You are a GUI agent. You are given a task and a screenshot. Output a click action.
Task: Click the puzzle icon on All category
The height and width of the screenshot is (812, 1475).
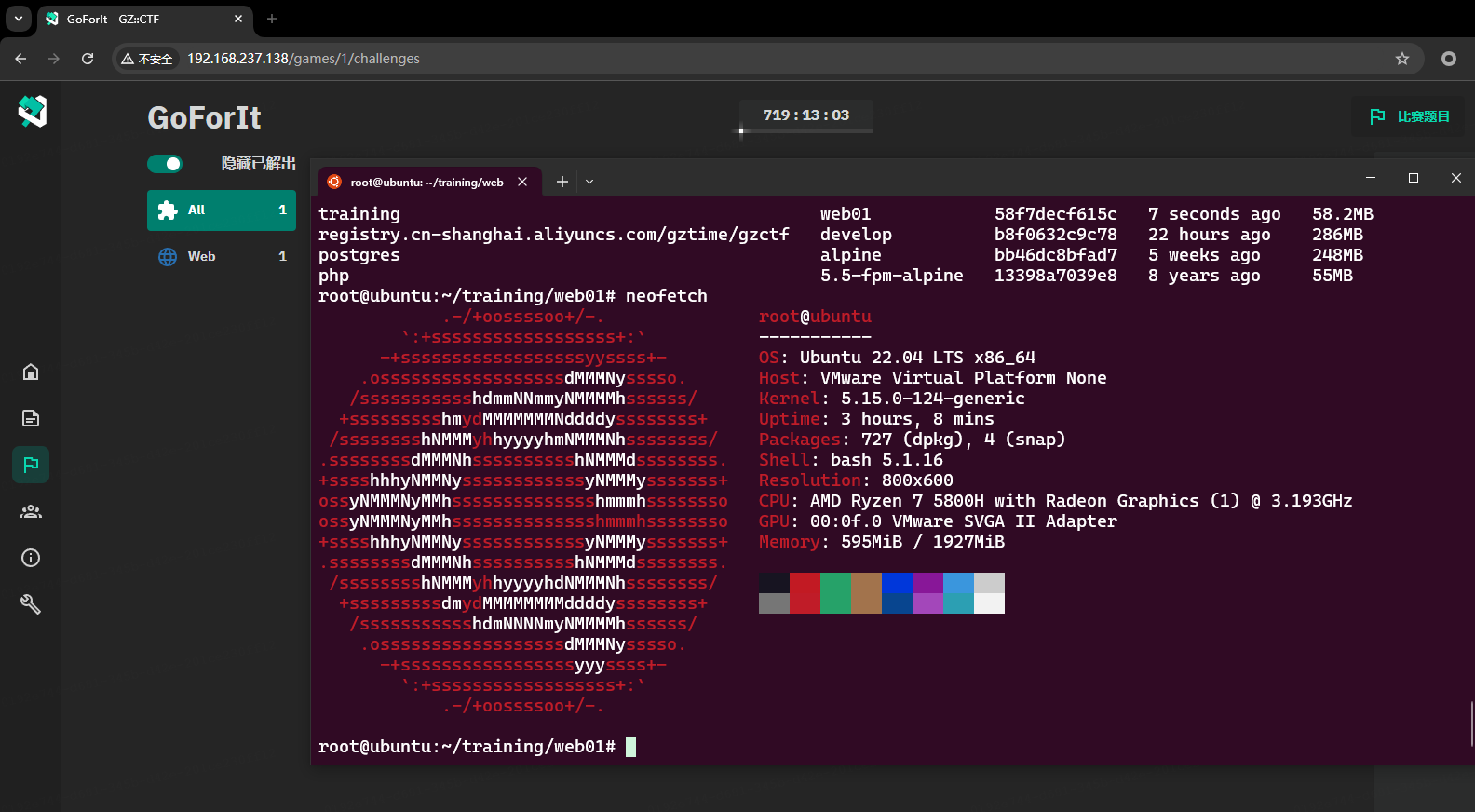(x=168, y=210)
